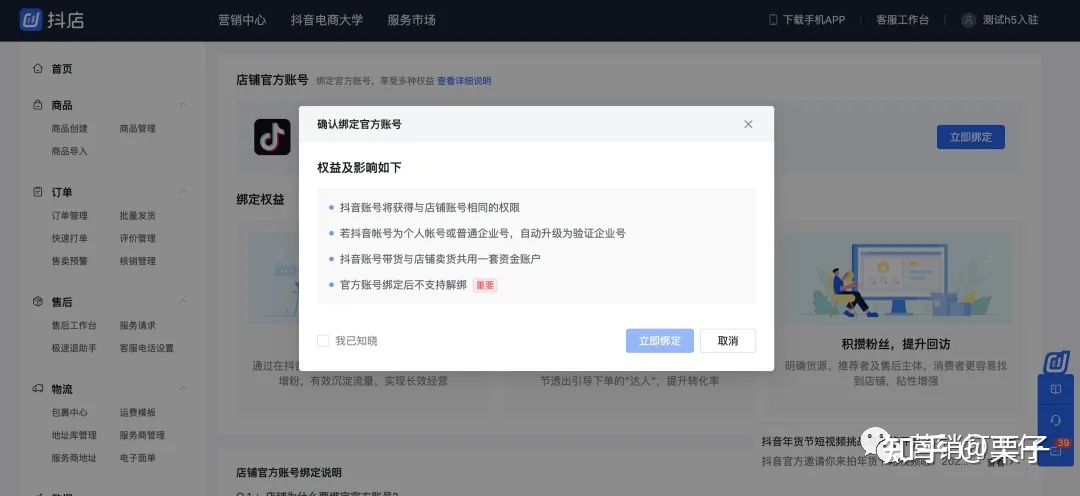Click the 售后 box icon
1080x496 pixels.
coord(38,302)
